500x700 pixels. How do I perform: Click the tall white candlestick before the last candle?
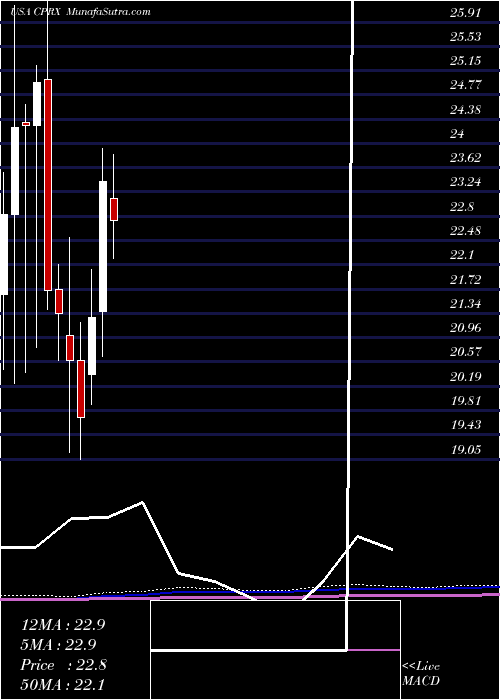coord(103,246)
